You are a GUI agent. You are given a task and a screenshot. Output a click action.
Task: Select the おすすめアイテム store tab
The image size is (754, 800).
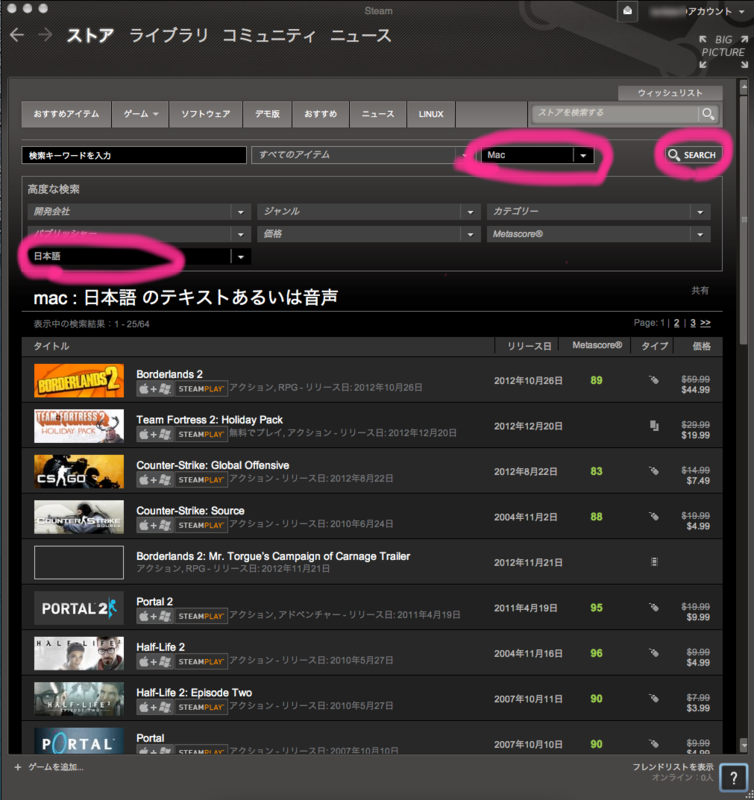(x=66, y=114)
